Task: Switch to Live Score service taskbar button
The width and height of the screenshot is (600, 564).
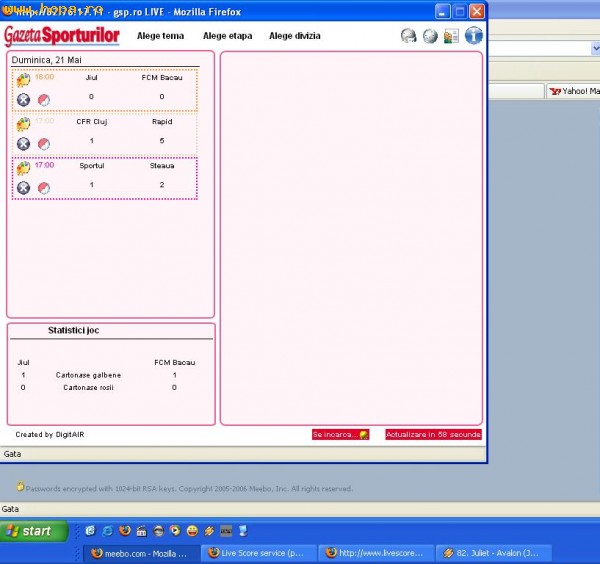Action: (x=259, y=553)
